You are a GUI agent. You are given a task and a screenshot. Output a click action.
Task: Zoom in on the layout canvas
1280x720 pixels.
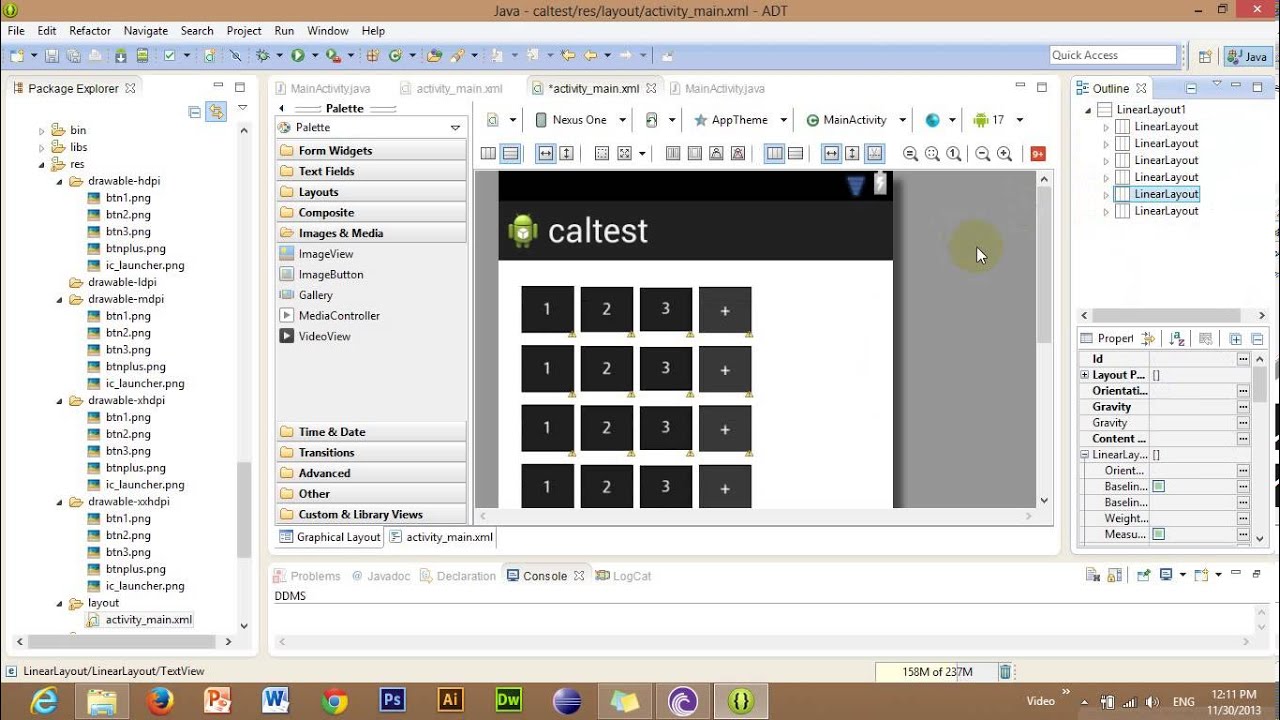1004,153
